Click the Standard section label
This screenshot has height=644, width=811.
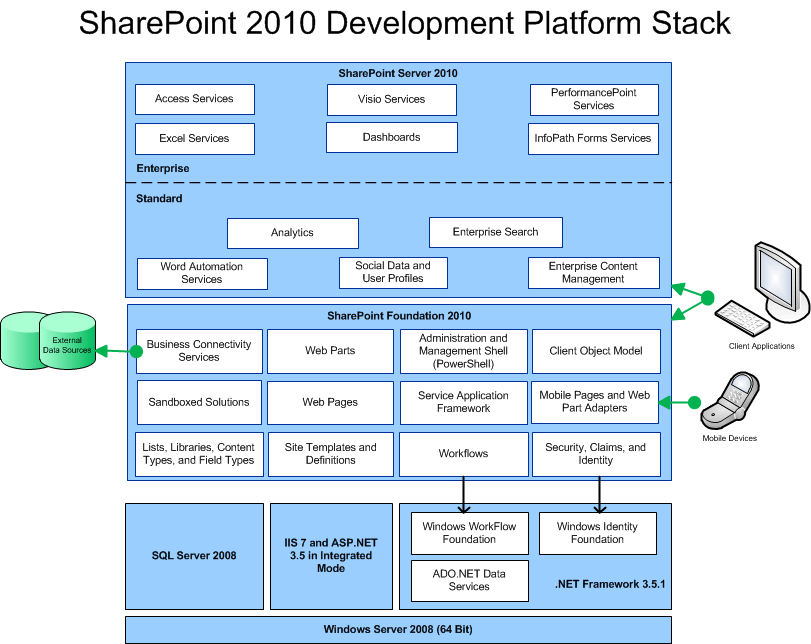(157, 198)
